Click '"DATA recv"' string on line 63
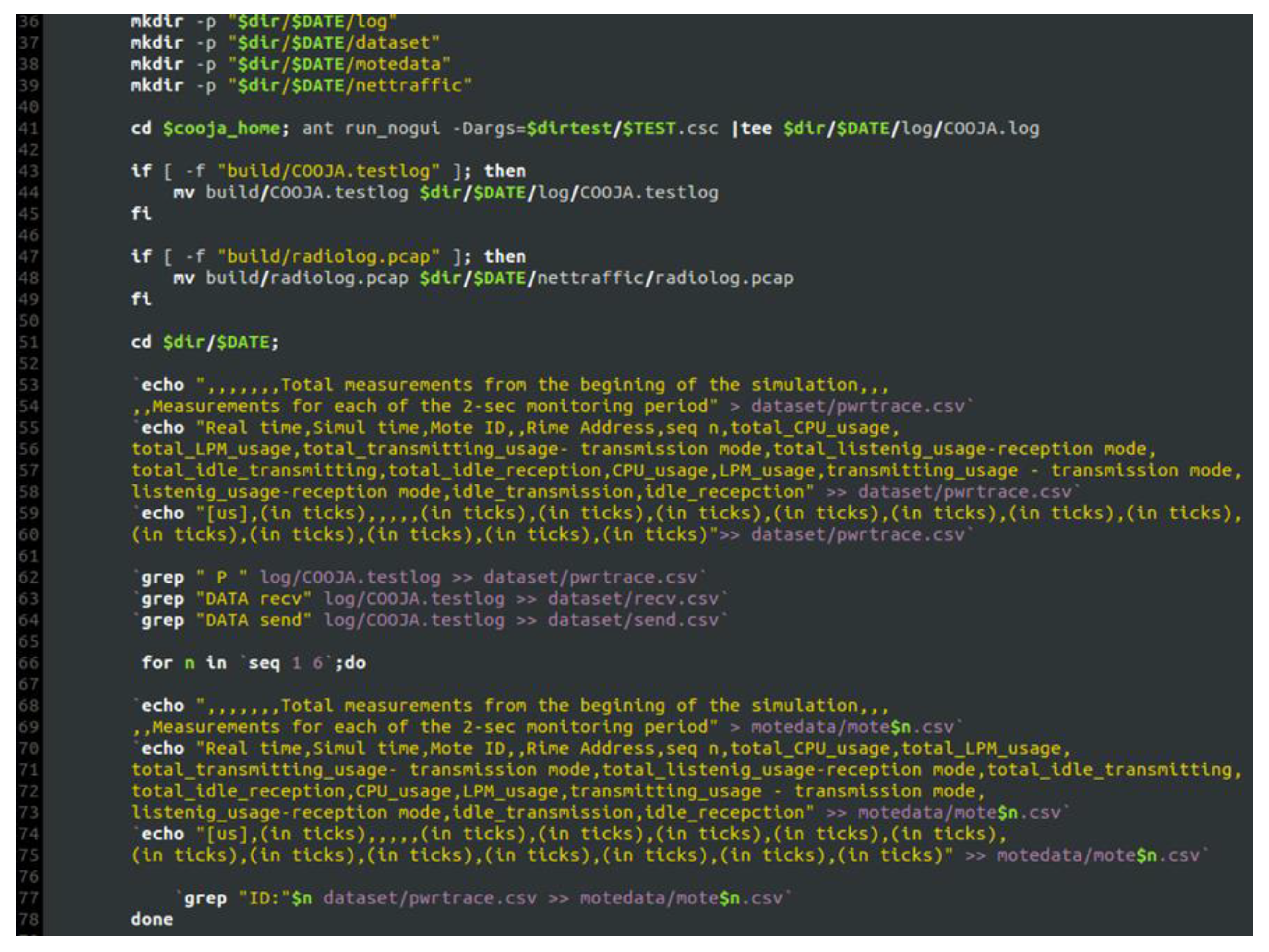Image resolution: width=1269 pixels, height=952 pixels. [x=254, y=599]
